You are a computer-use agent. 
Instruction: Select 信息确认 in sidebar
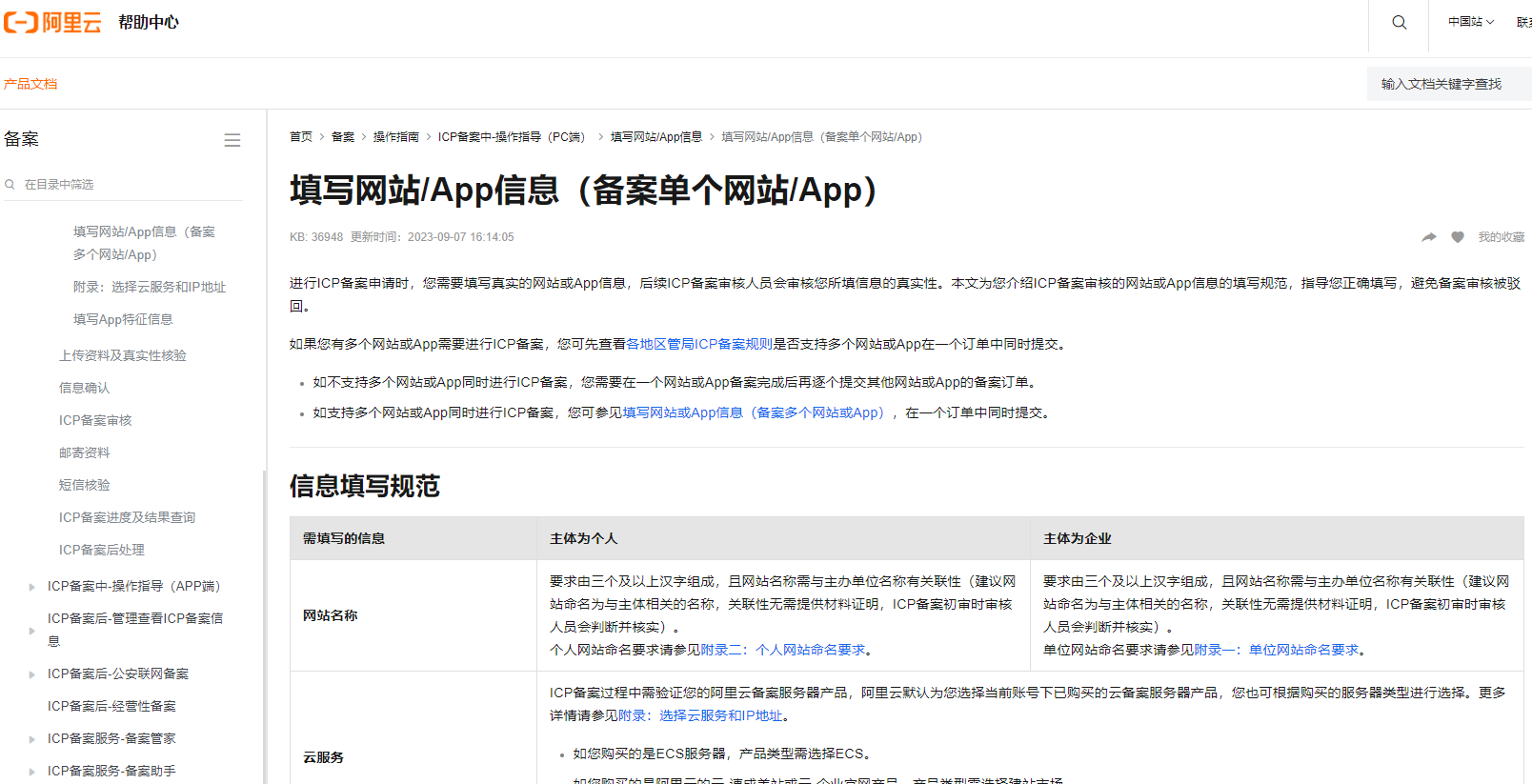(84, 388)
